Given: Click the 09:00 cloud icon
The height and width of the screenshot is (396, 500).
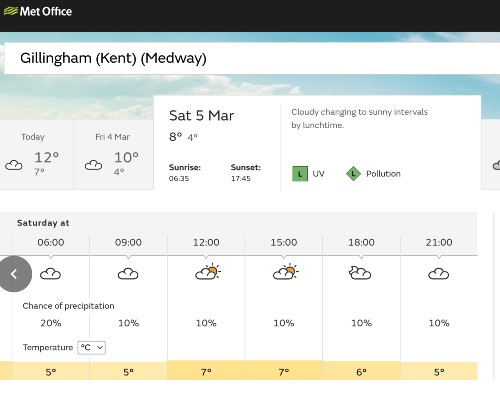Looking at the screenshot, I should click(128, 274).
